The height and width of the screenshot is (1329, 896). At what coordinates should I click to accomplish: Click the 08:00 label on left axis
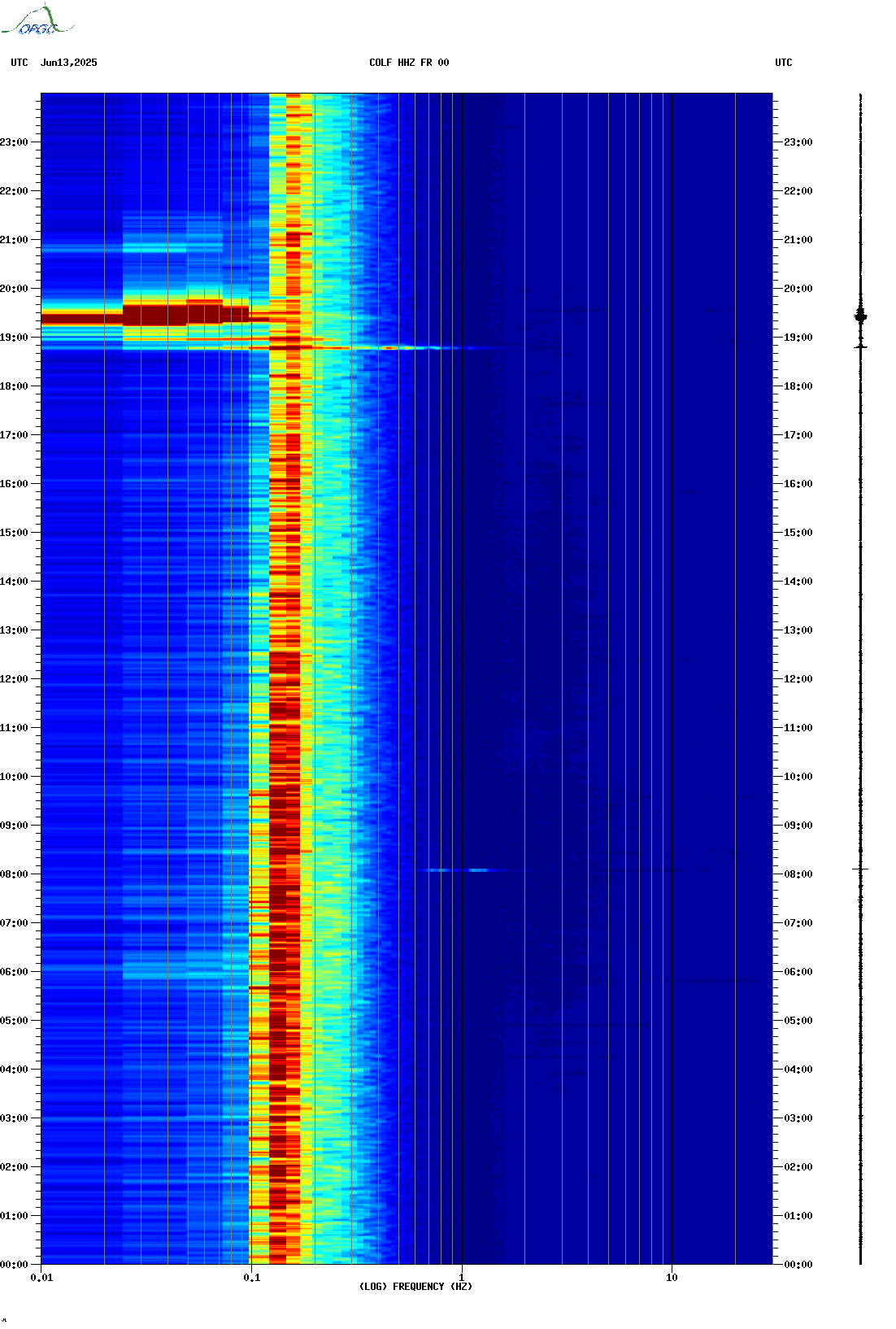tap(14, 874)
